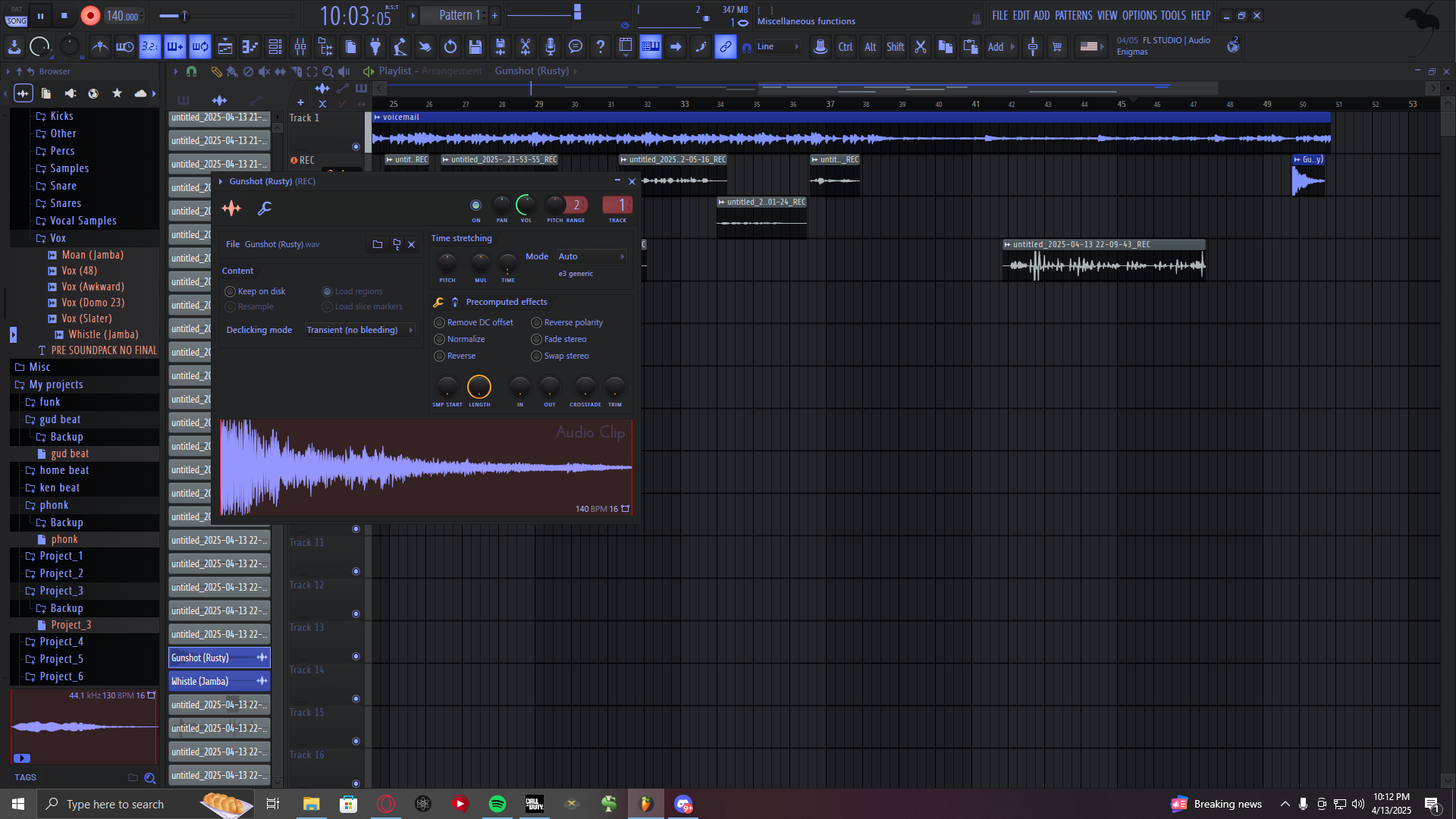Open the PATTERNS menu
This screenshot has height=819, width=1456.
(1073, 15)
